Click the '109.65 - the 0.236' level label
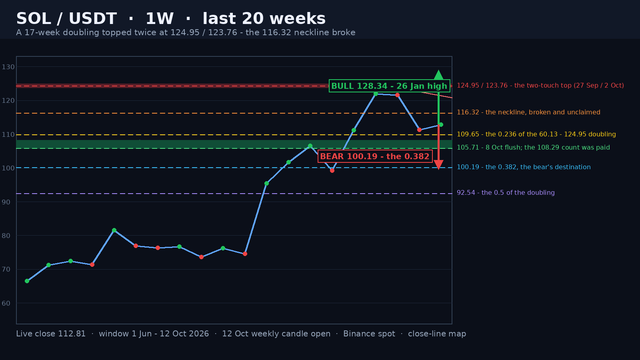Image resolution: width=640 pixels, height=360 pixels. 536,134
